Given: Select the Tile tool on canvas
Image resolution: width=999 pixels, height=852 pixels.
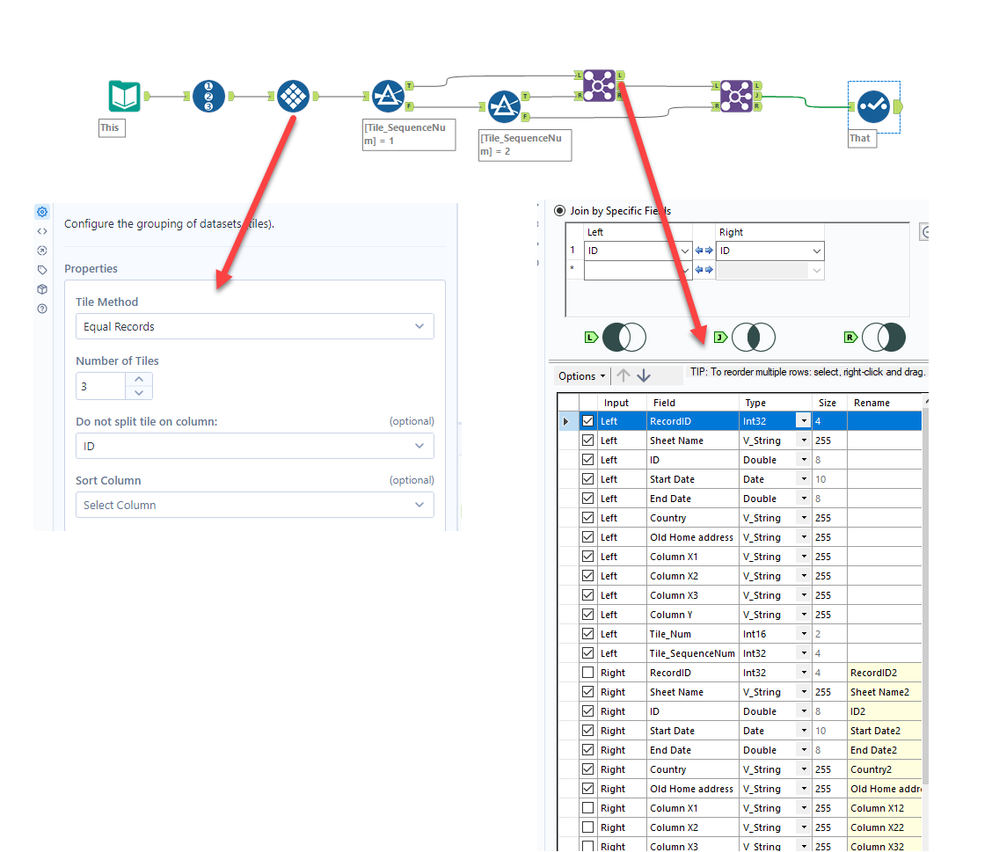Looking at the screenshot, I should pyautogui.click(x=293, y=96).
